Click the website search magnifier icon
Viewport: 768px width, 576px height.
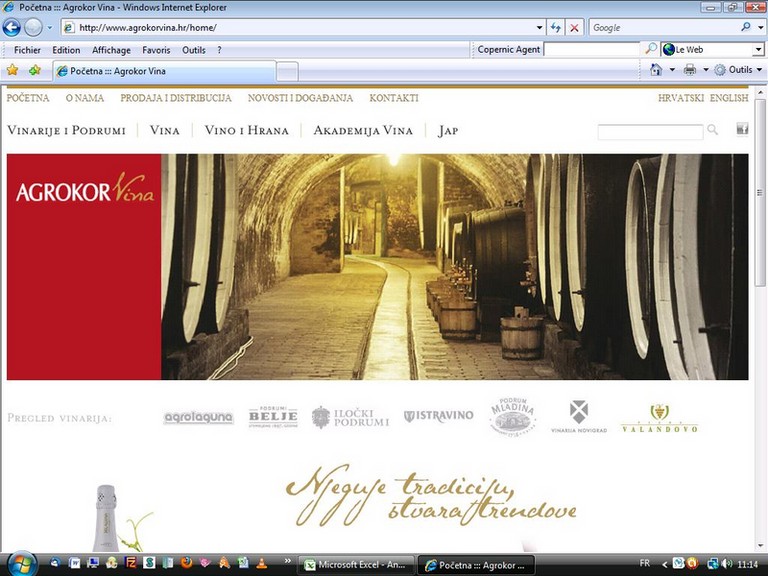click(x=712, y=130)
